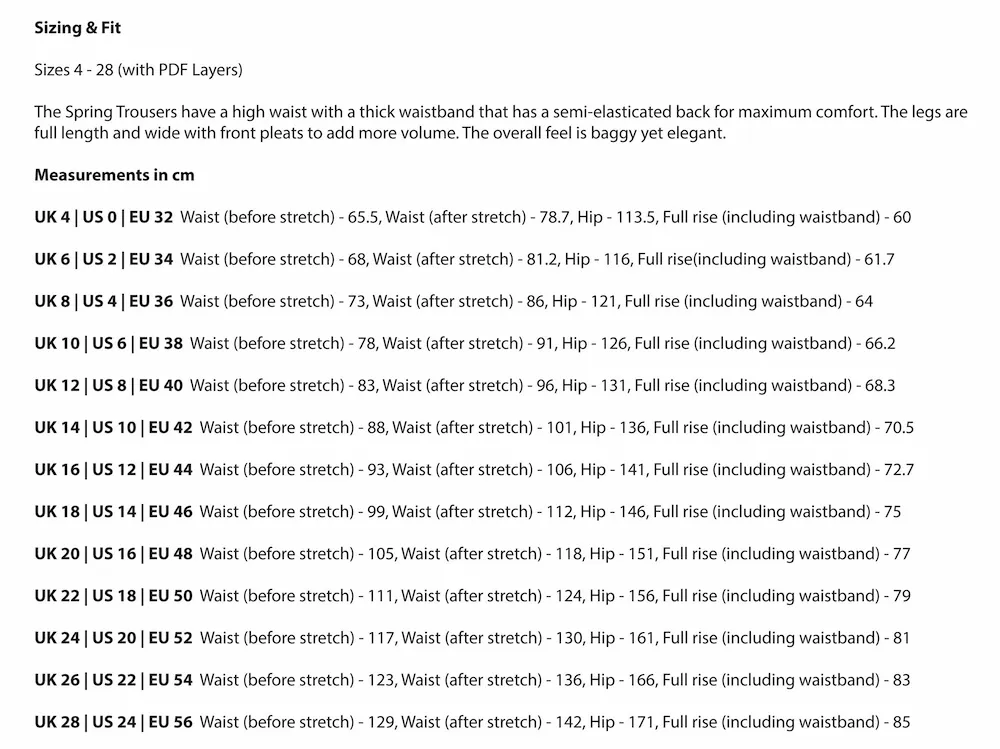Select the UK 18 | US 14 | EU 46 label

(113, 511)
